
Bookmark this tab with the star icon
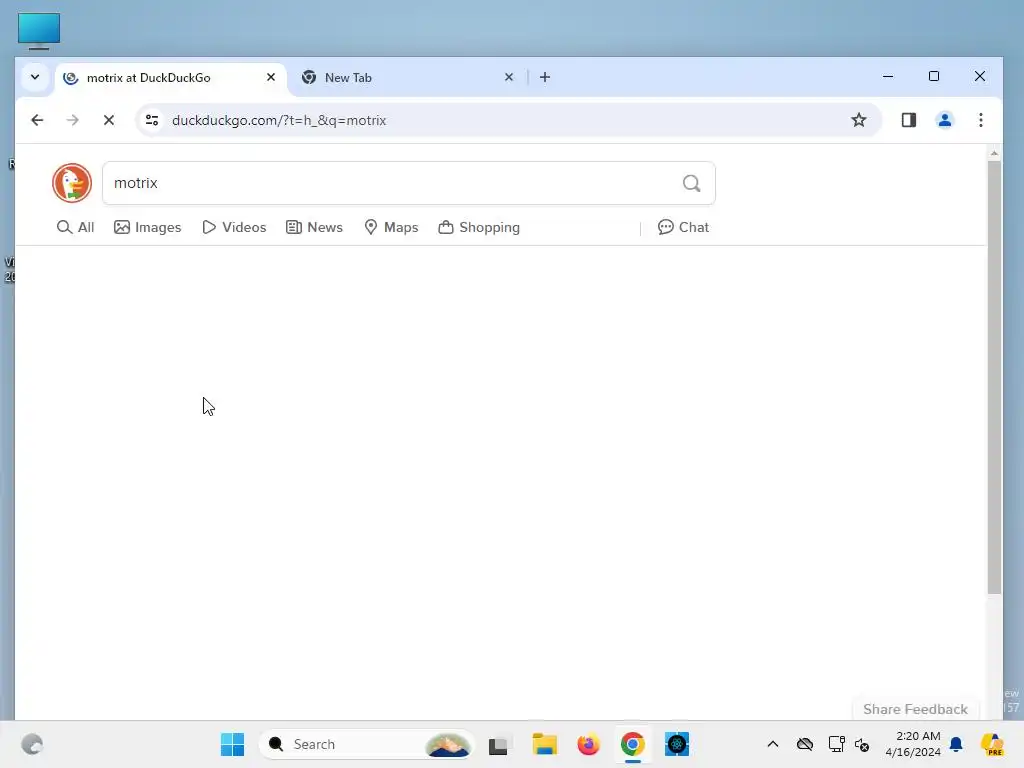[859, 120]
